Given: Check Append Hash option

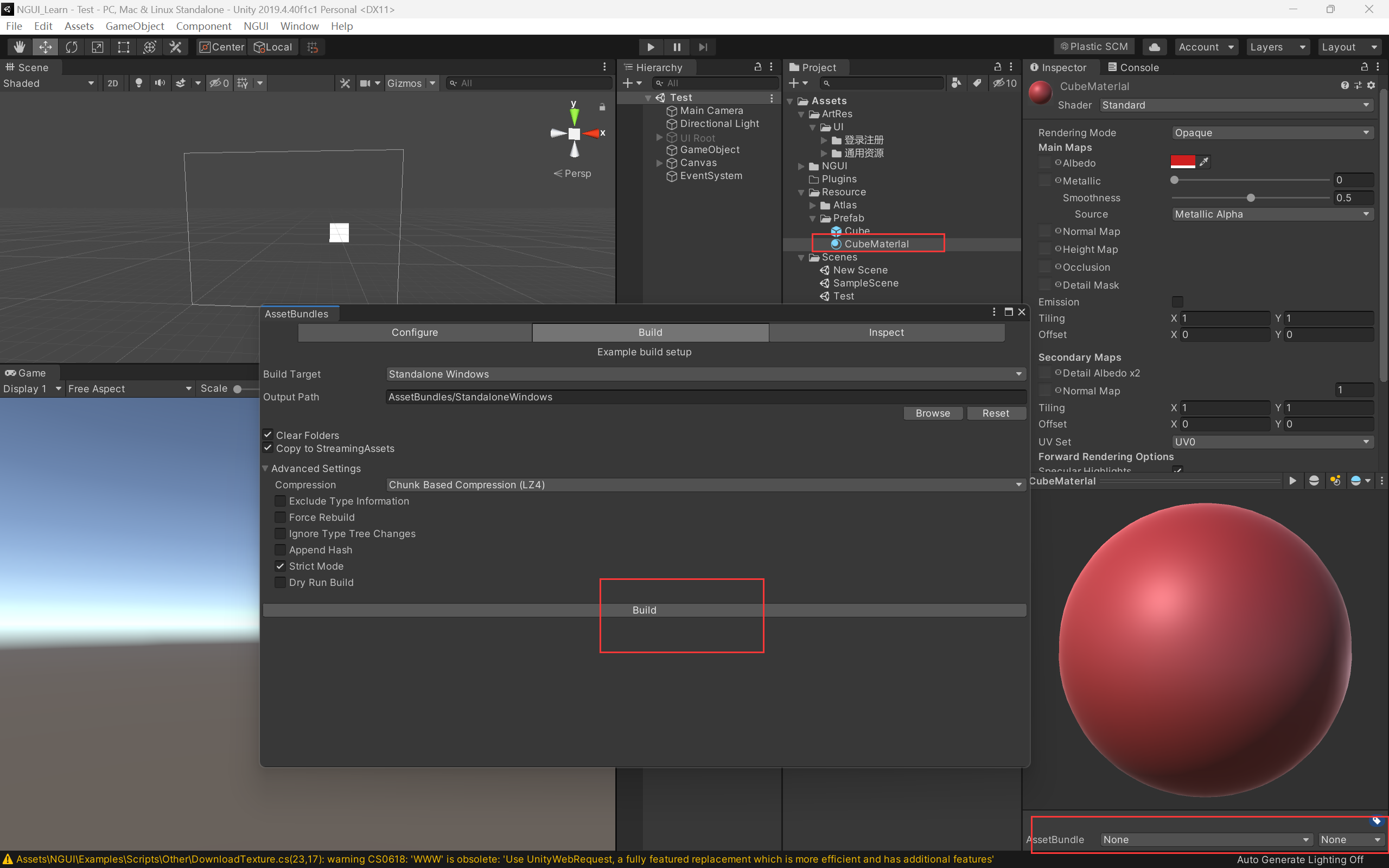Looking at the screenshot, I should 280,550.
